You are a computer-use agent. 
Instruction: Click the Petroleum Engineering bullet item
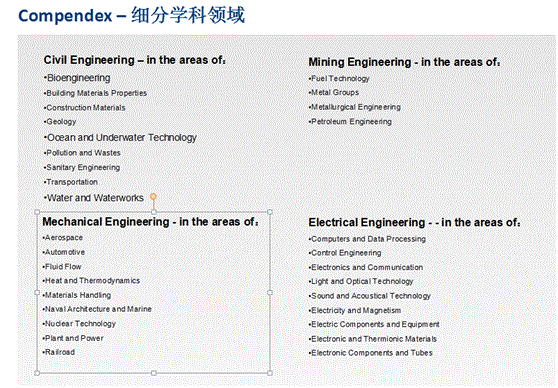350,121
